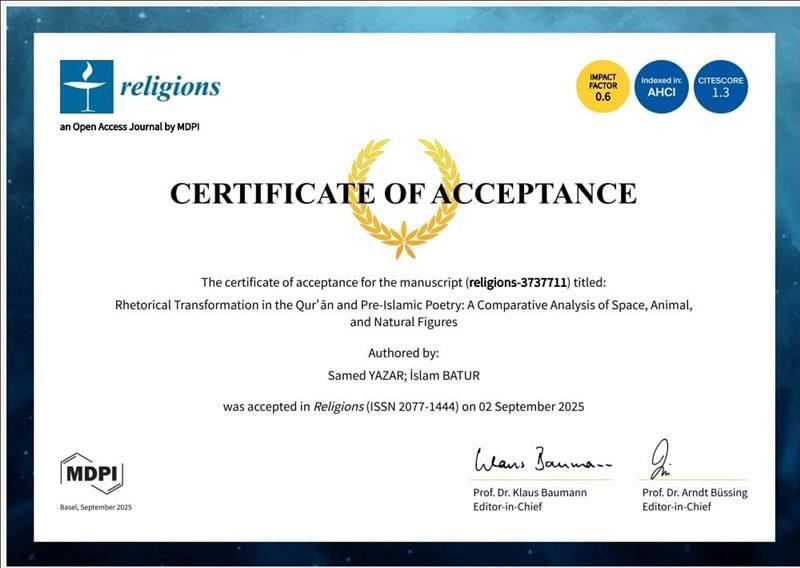The image size is (800, 568).
Task: Click the religions journal chalice logo
Action: 86,86
